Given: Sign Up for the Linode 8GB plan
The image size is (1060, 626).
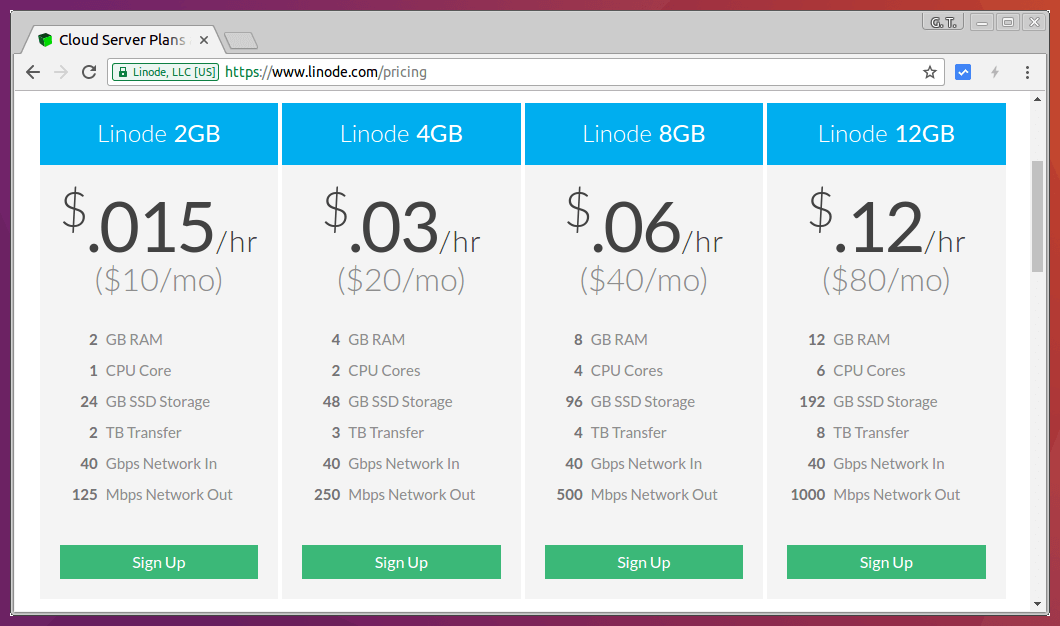Looking at the screenshot, I should (x=643, y=562).
